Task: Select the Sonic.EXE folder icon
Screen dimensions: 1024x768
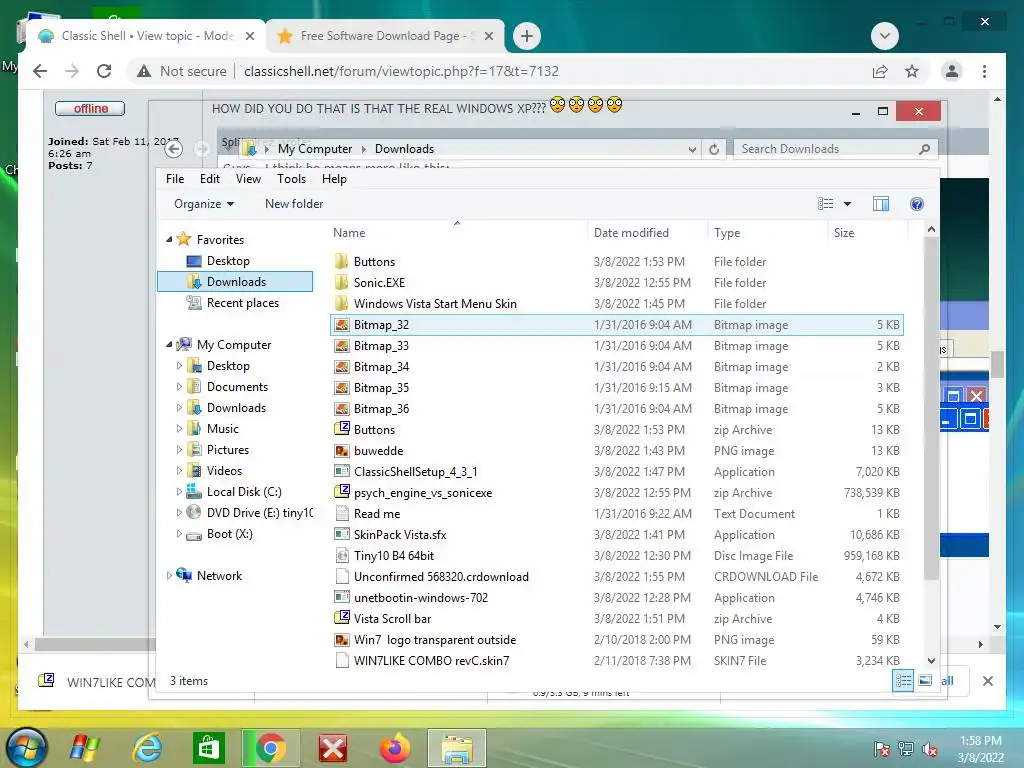Action: point(341,283)
